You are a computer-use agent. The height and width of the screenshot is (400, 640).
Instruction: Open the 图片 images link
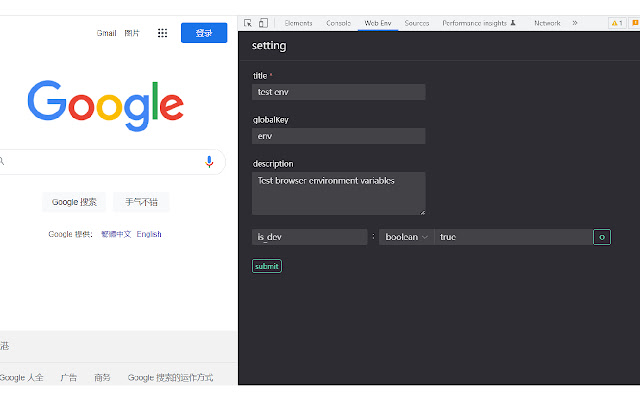(x=132, y=33)
